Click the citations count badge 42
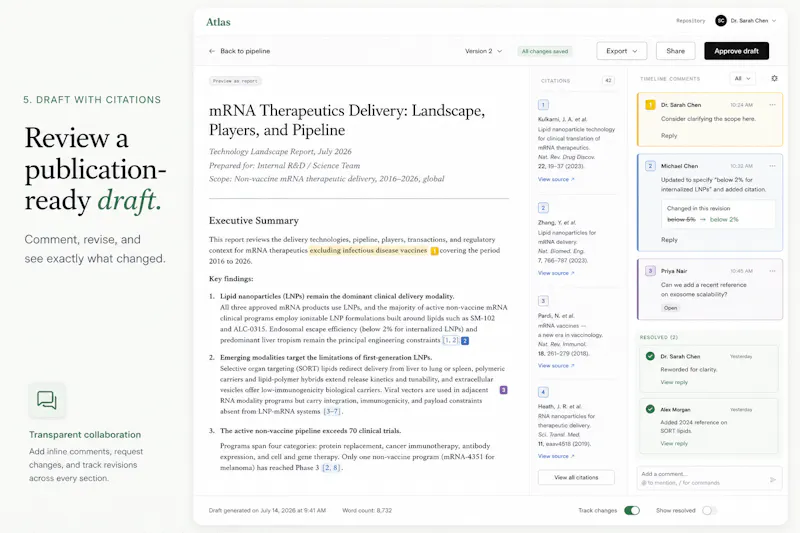 point(608,81)
